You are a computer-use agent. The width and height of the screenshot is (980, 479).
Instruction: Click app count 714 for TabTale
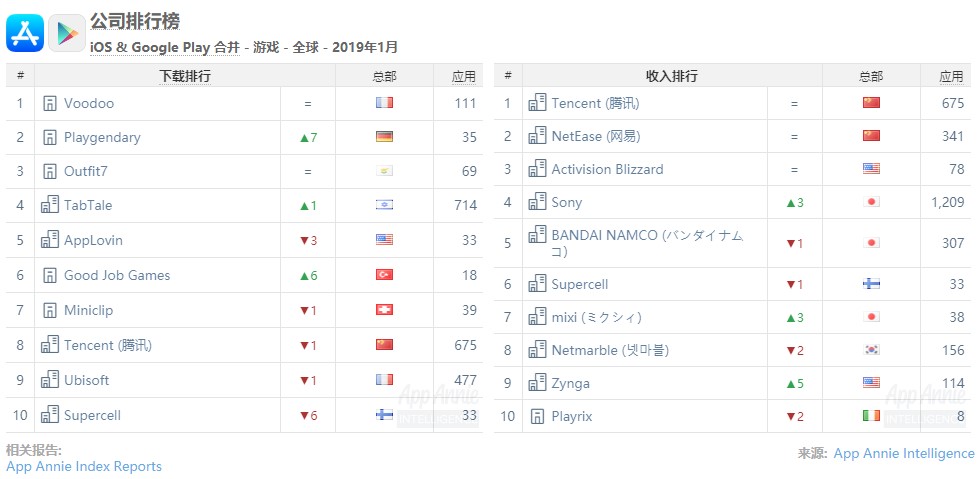coord(464,205)
